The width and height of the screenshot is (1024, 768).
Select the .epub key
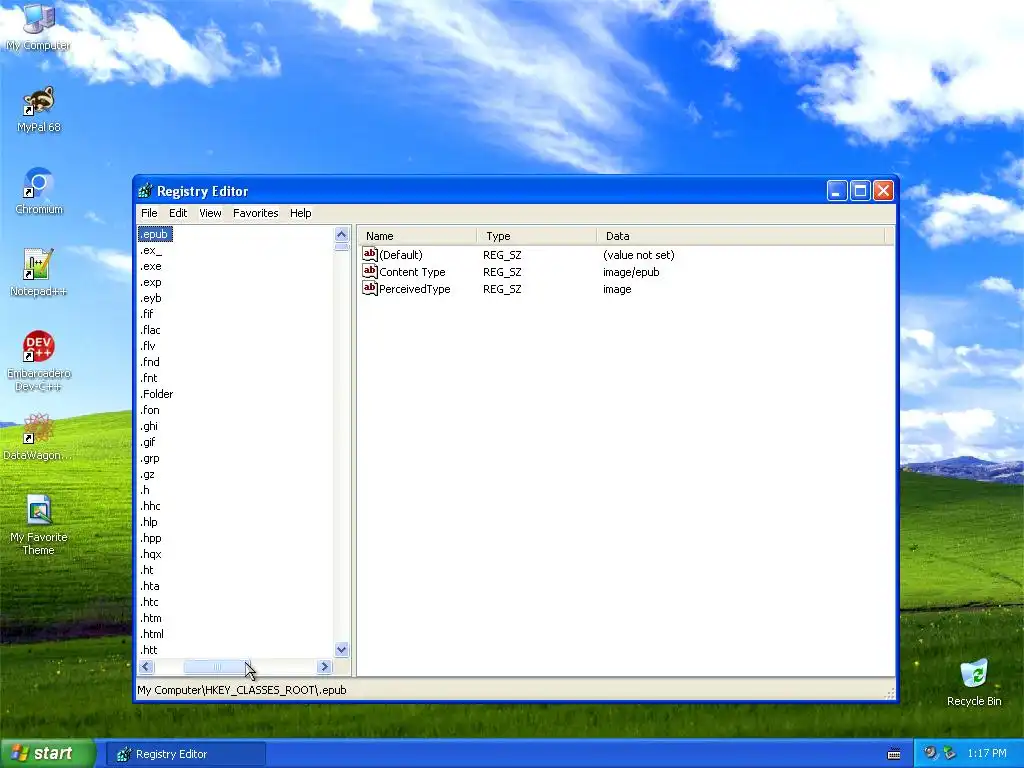155,234
